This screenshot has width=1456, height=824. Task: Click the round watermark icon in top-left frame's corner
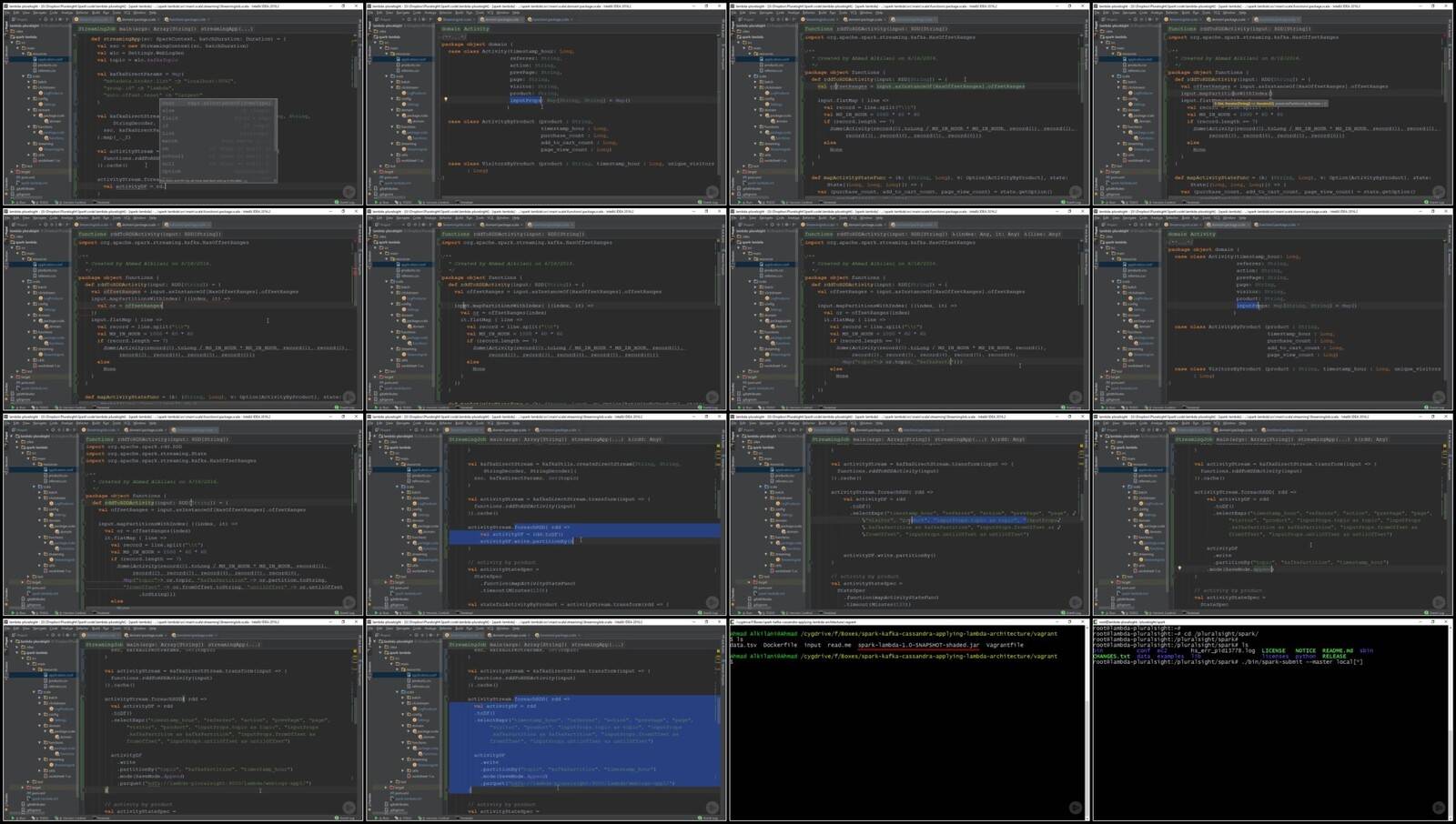349,192
